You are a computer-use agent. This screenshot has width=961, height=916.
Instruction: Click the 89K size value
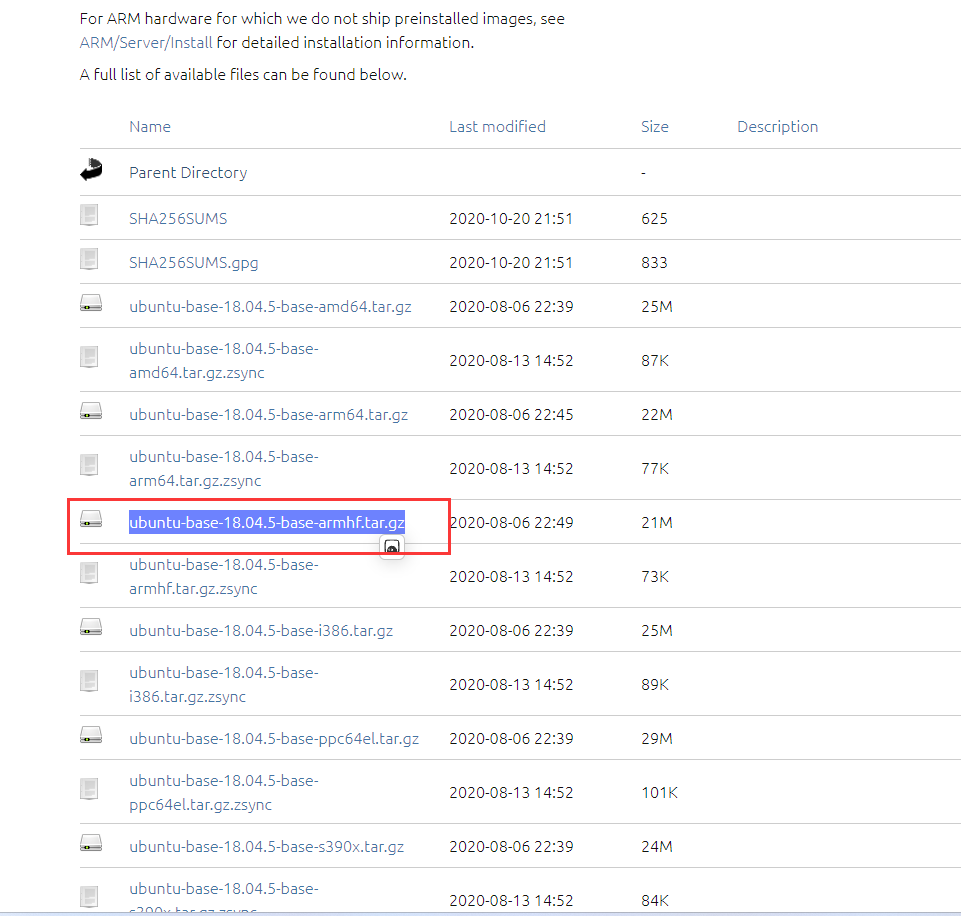click(655, 684)
